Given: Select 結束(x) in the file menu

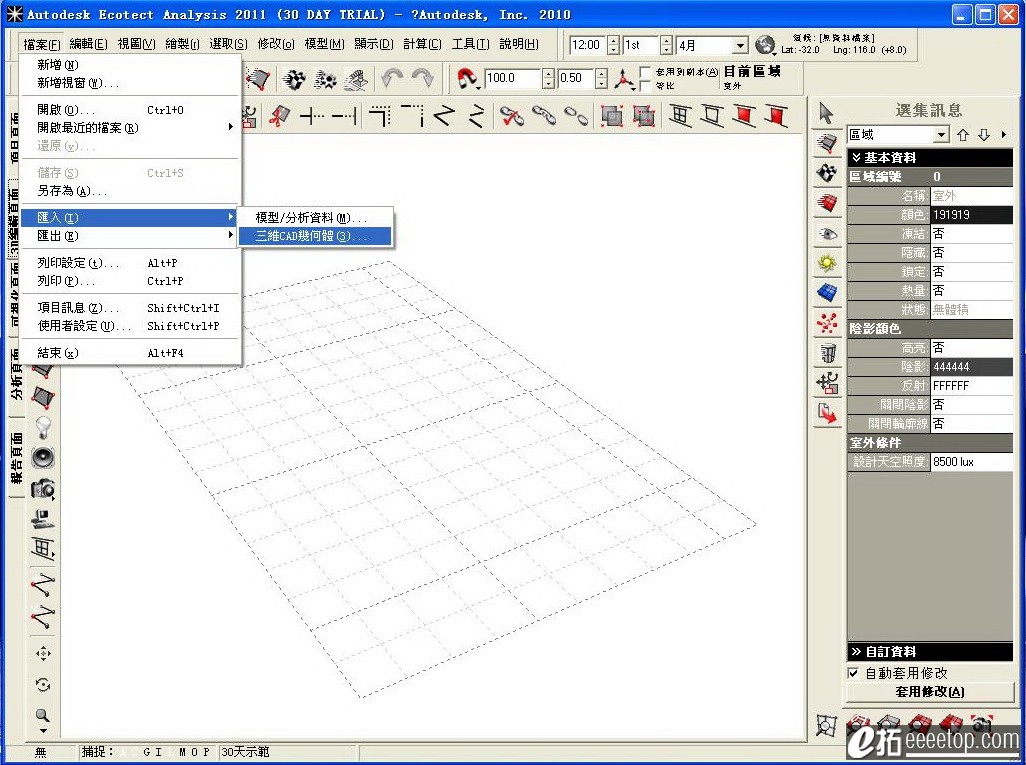Looking at the screenshot, I should pos(129,353).
